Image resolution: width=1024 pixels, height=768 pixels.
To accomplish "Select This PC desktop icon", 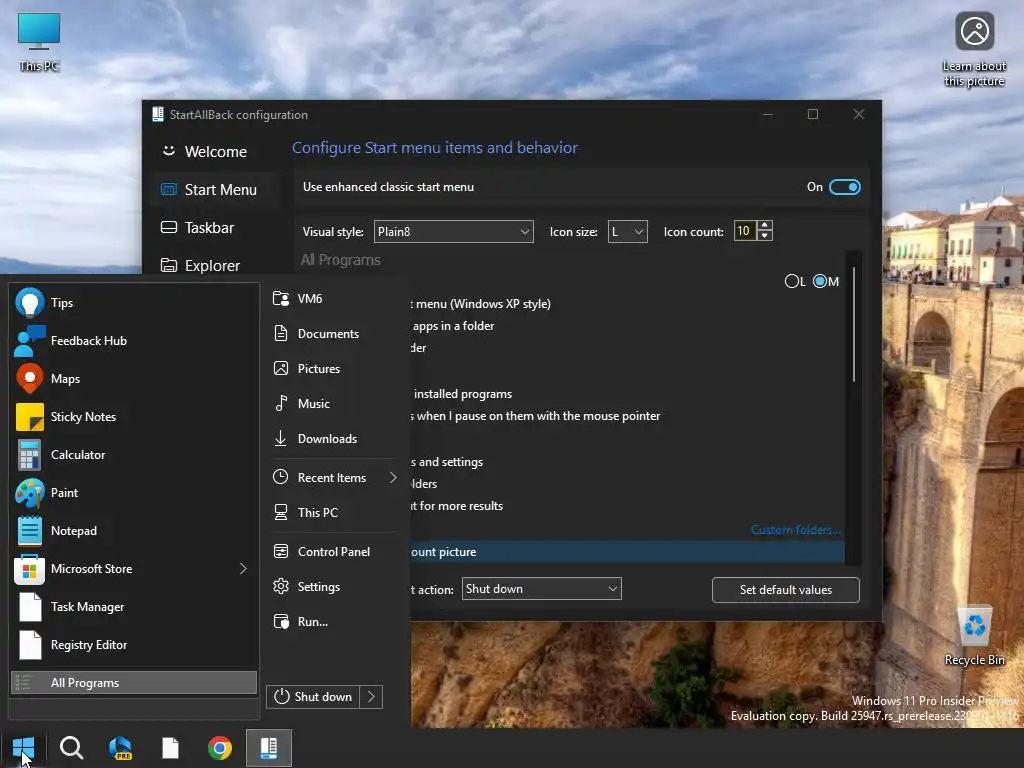I will tap(39, 41).
